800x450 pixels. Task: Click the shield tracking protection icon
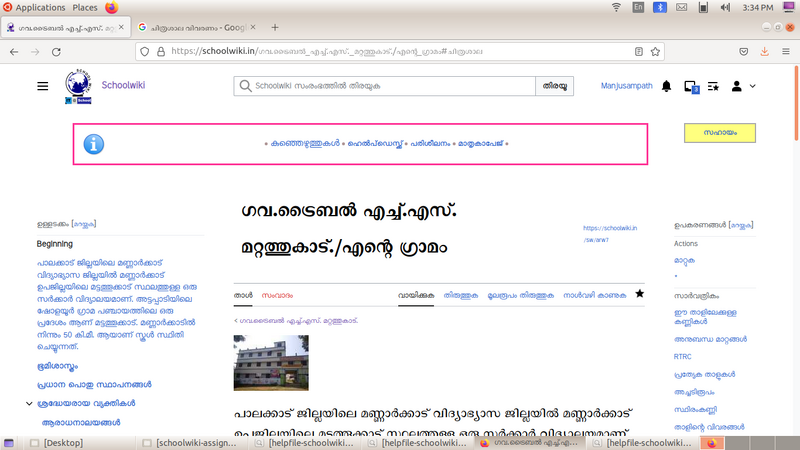point(145,52)
